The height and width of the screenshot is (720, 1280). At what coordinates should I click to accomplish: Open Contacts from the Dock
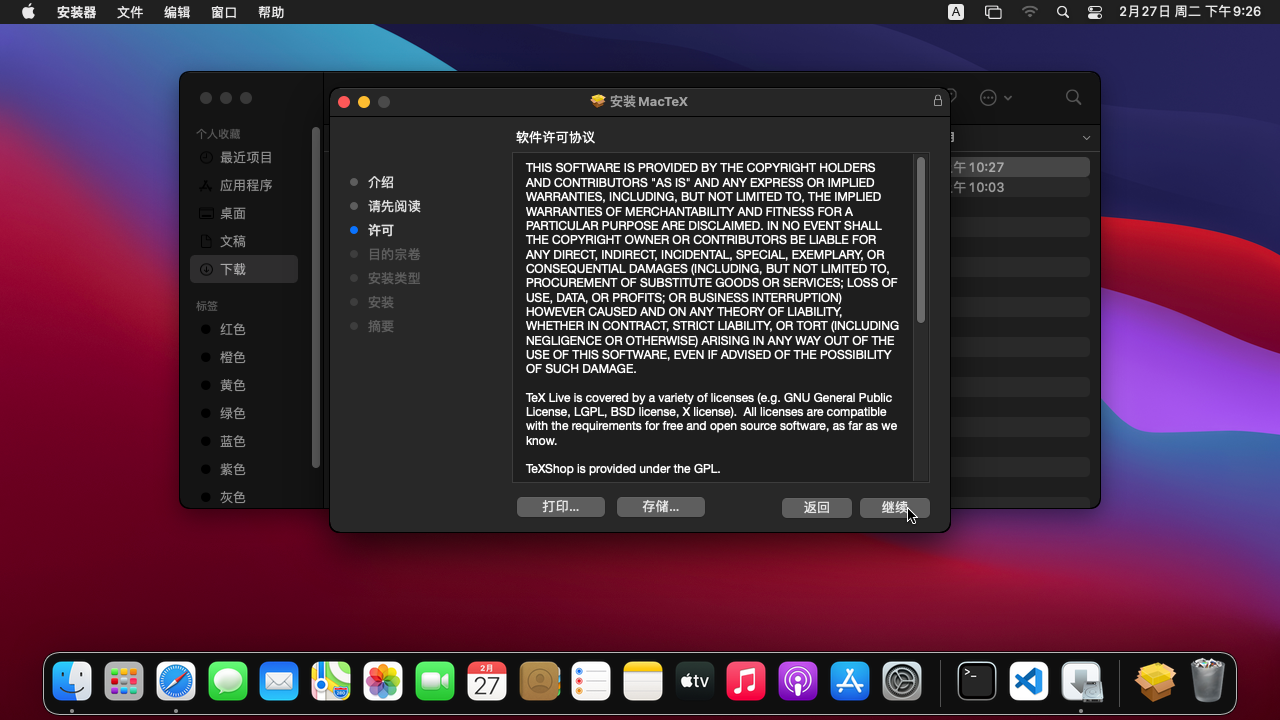coord(539,681)
